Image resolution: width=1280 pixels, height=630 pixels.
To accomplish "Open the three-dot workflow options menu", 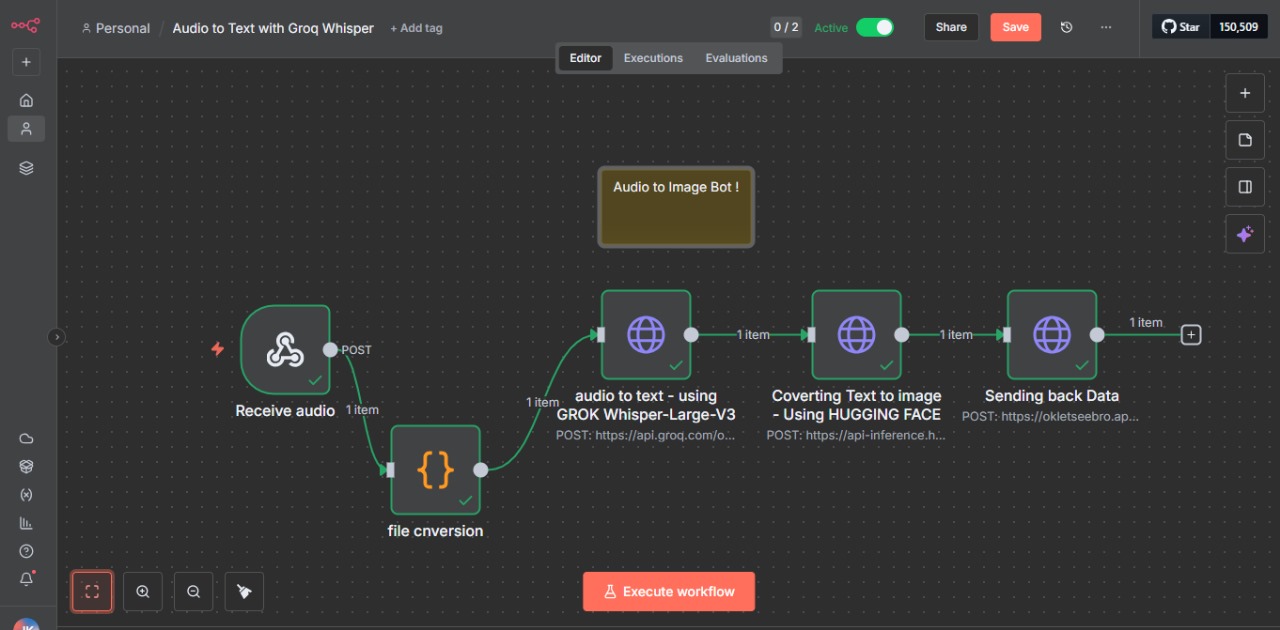I will (1105, 27).
